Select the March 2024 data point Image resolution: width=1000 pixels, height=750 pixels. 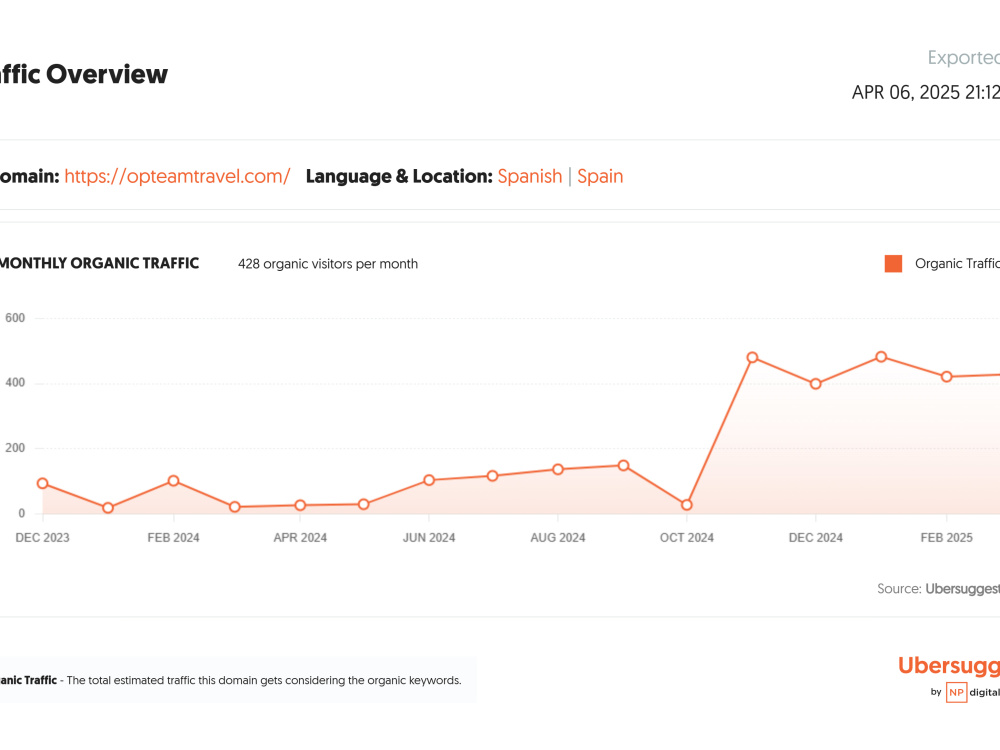[235, 507]
